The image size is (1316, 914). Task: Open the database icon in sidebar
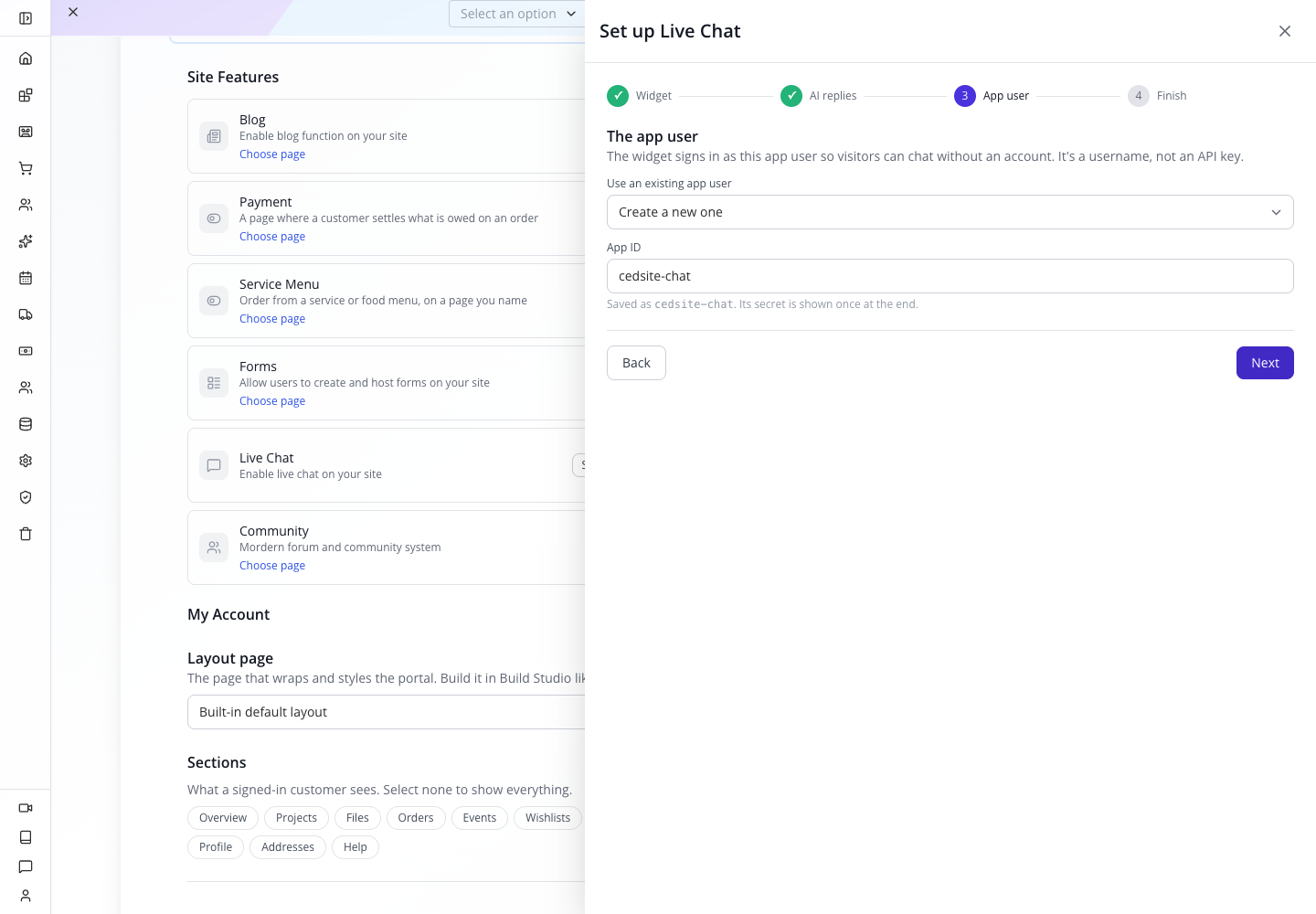[x=26, y=424]
